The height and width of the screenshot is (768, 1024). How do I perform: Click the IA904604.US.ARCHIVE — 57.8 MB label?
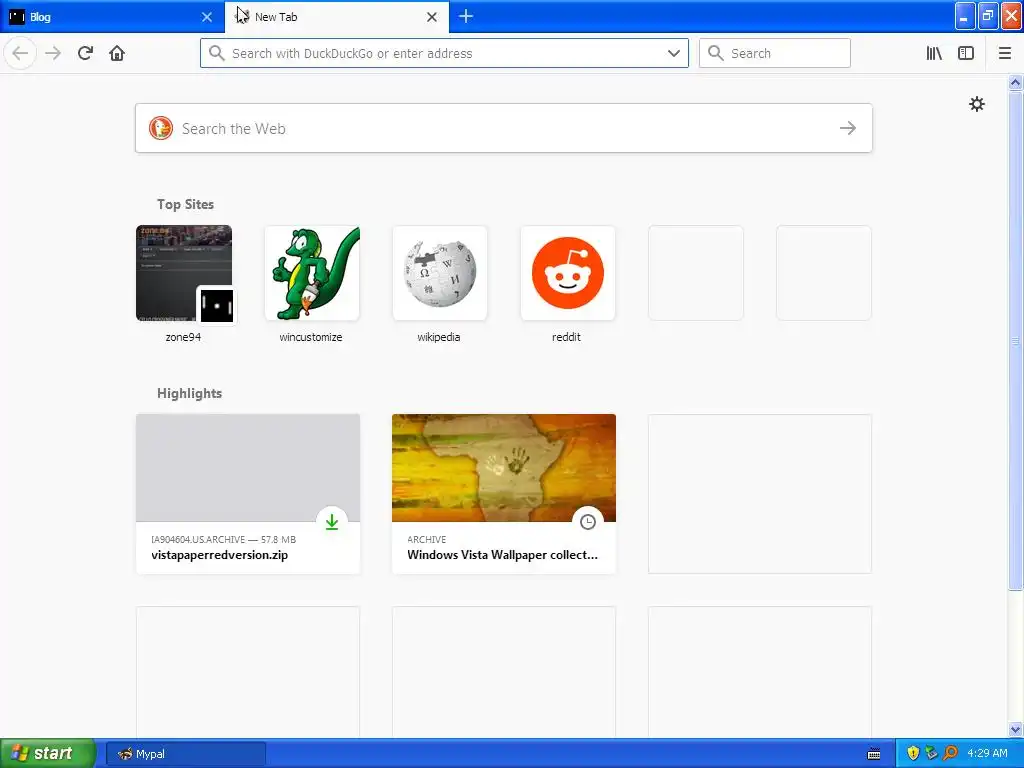[x=223, y=539]
